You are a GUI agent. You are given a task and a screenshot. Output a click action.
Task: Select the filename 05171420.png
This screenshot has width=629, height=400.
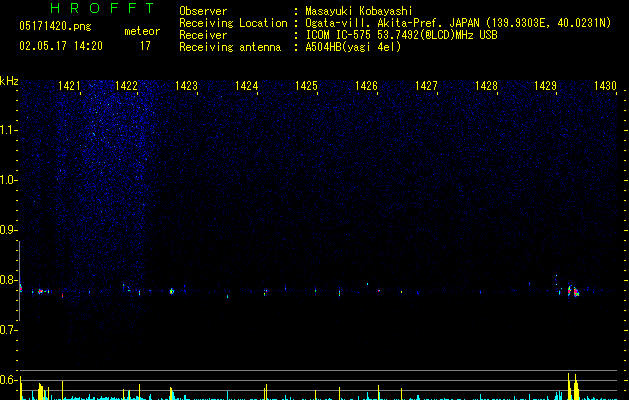55,27
